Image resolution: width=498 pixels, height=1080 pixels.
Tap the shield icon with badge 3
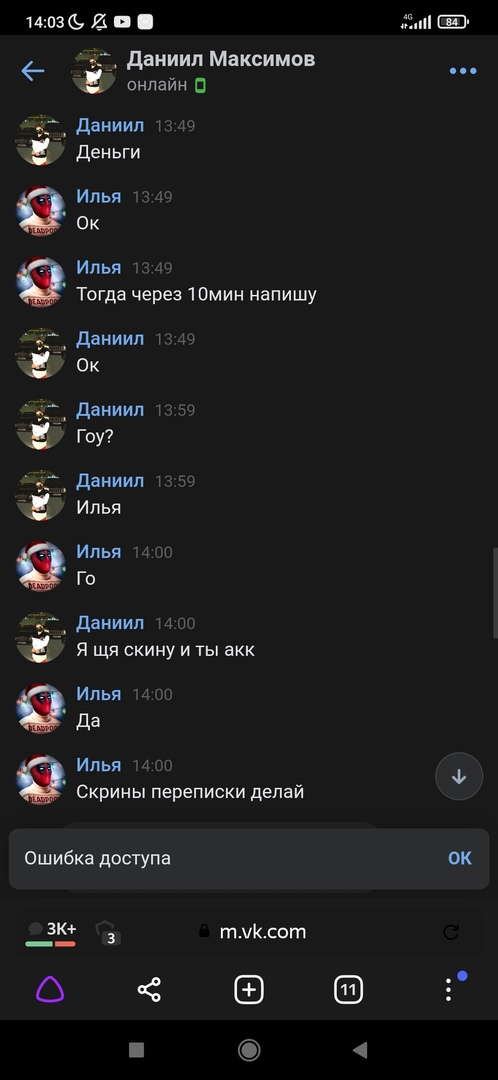pos(107,931)
